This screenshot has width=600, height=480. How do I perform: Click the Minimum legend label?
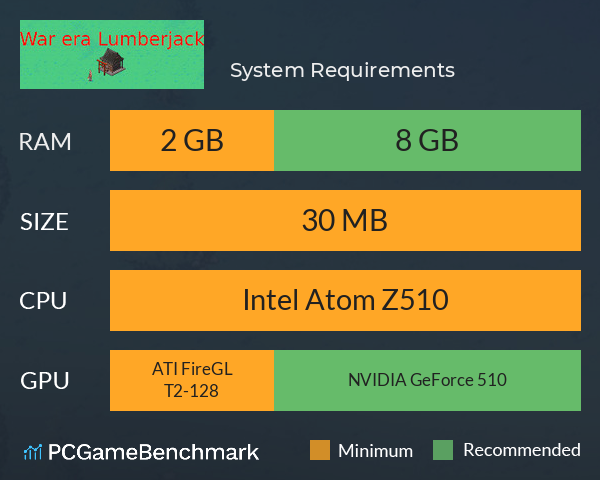375,451
